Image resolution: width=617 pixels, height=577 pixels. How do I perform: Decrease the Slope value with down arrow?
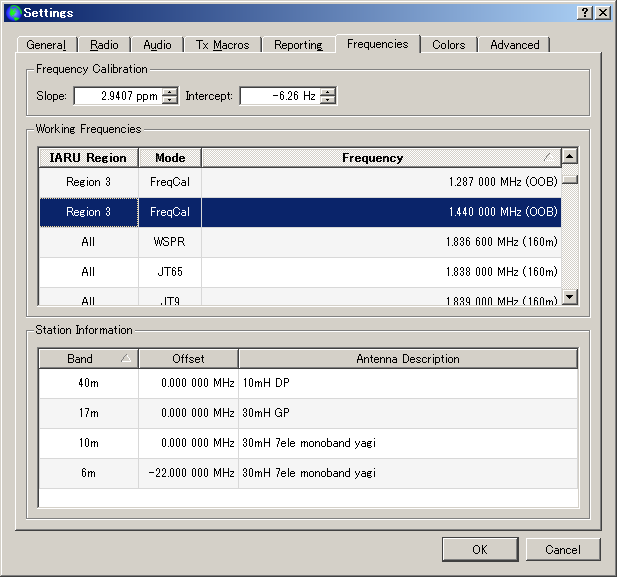coord(170,100)
